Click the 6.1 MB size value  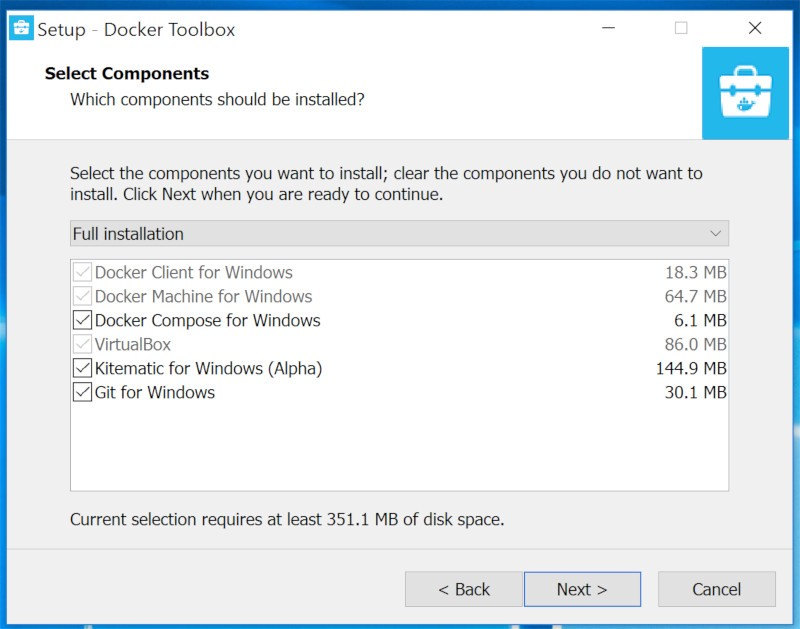[x=700, y=320]
